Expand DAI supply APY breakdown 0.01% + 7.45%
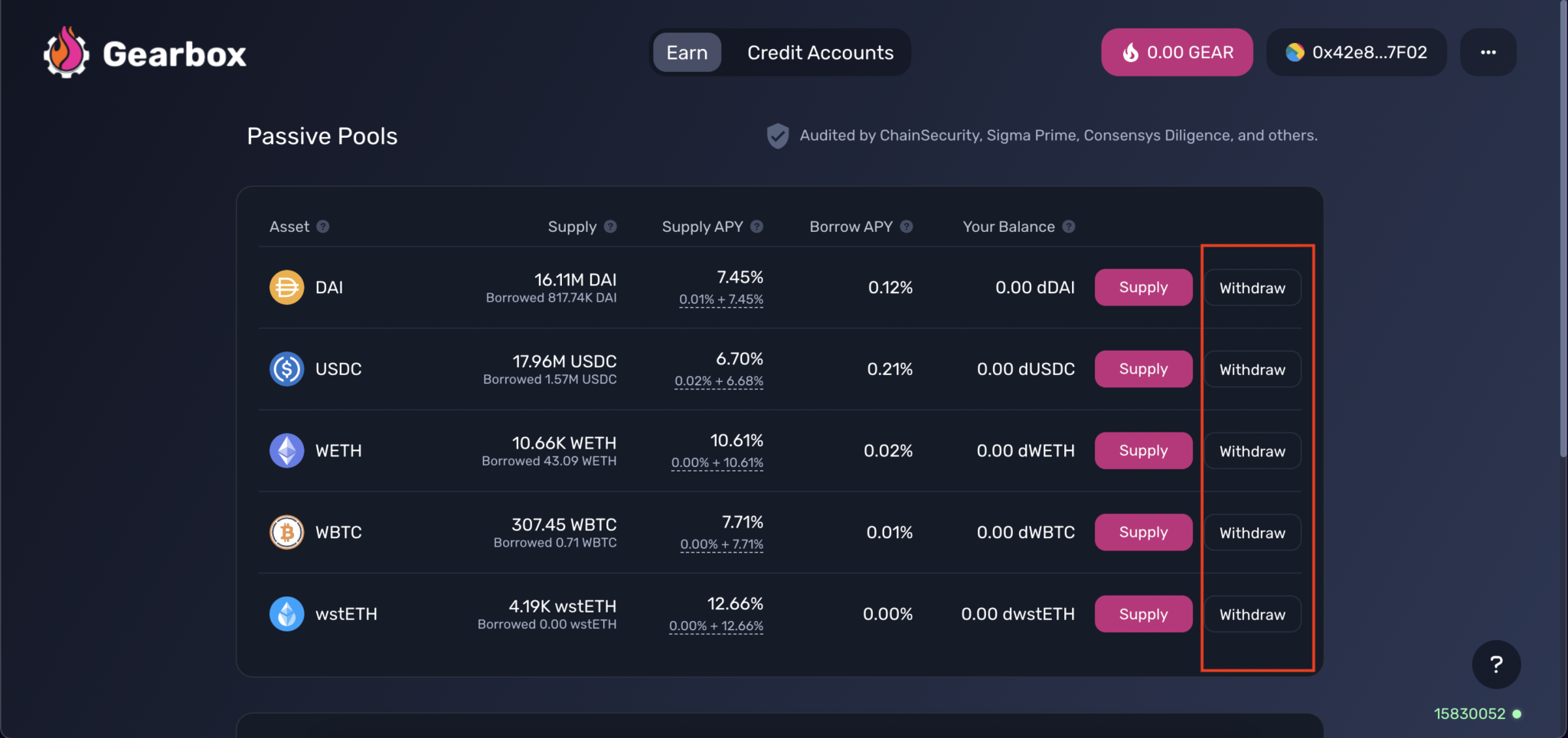 click(x=720, y=299)
